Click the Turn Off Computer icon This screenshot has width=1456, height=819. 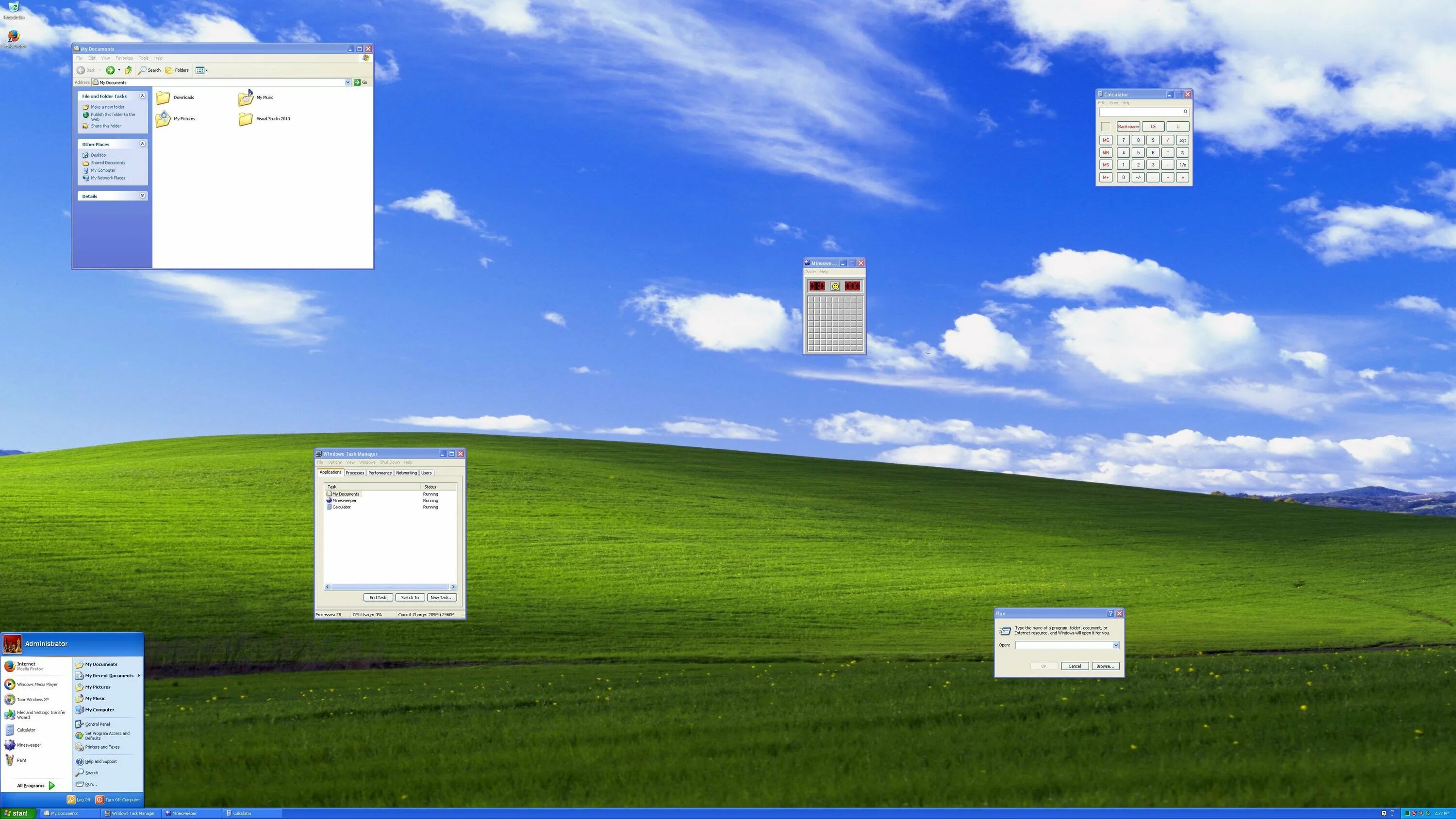pyautogui.click(x=99, y=800)
